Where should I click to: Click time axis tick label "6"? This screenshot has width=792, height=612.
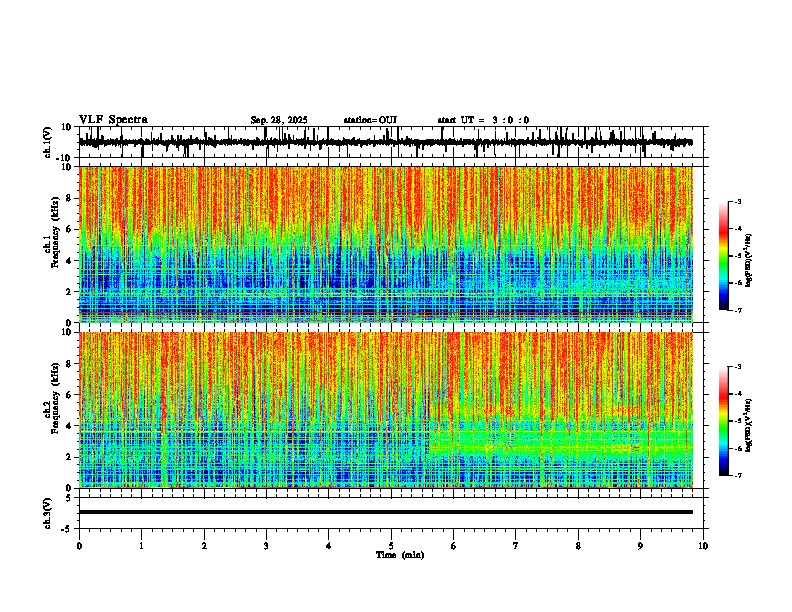click(453, 546)
